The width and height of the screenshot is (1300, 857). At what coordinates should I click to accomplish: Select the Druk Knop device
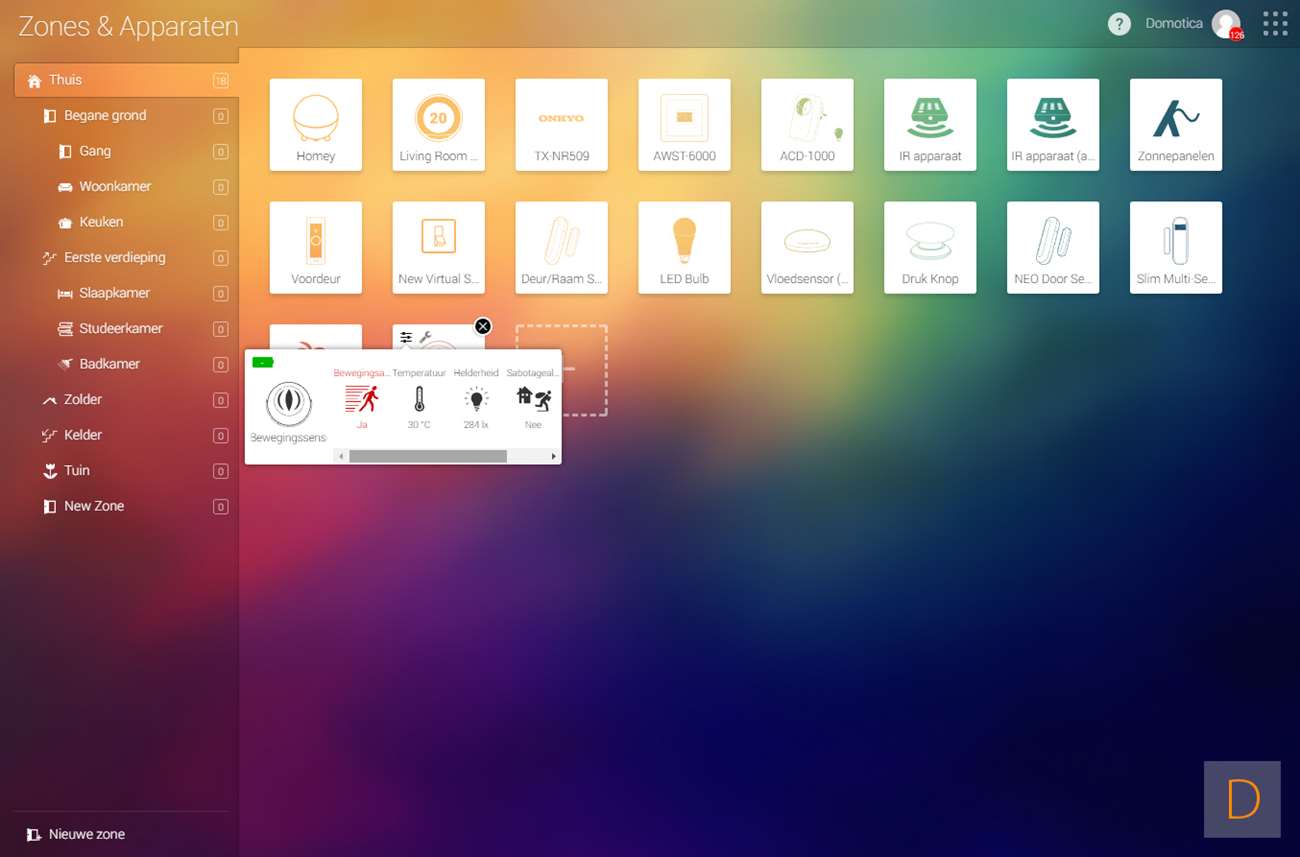[930, 247]
